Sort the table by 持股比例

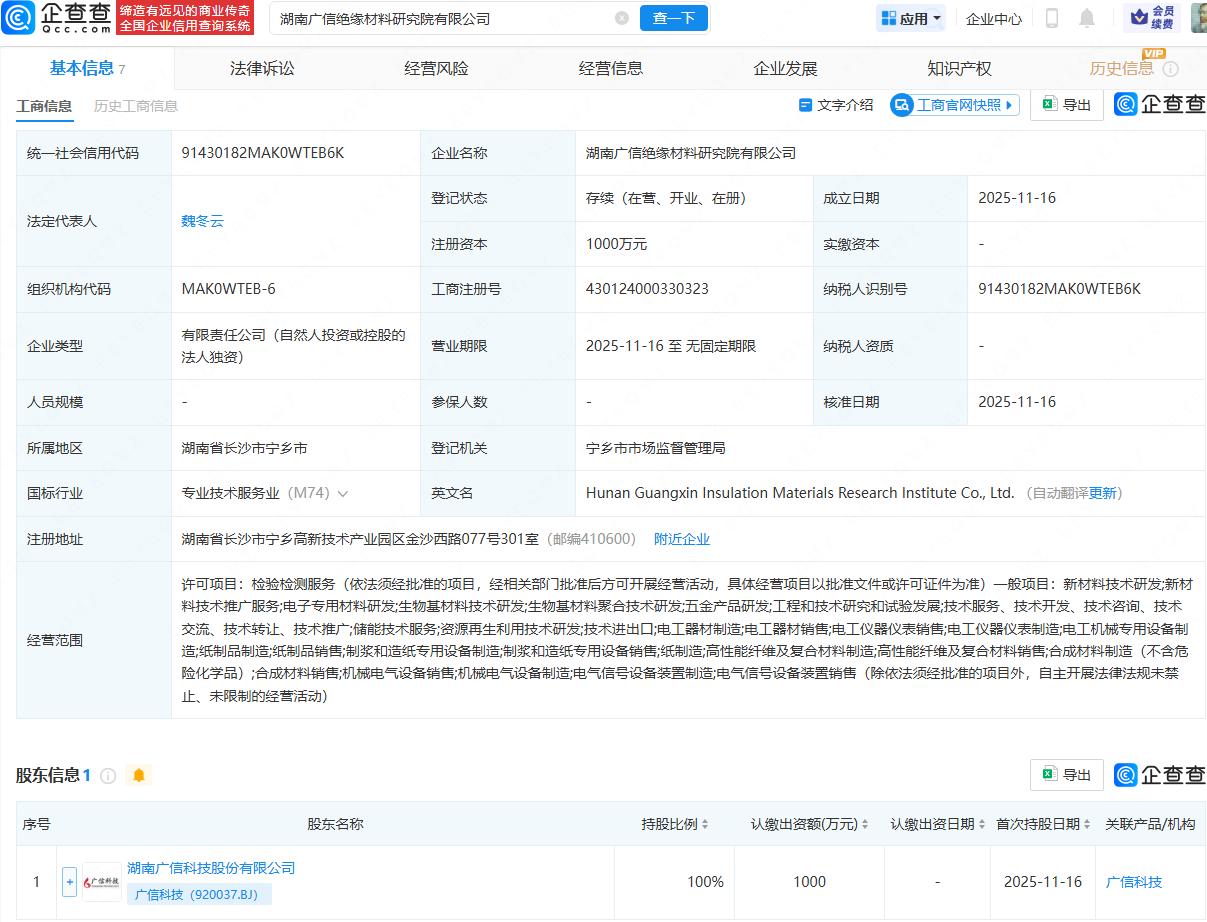point(705,825)
